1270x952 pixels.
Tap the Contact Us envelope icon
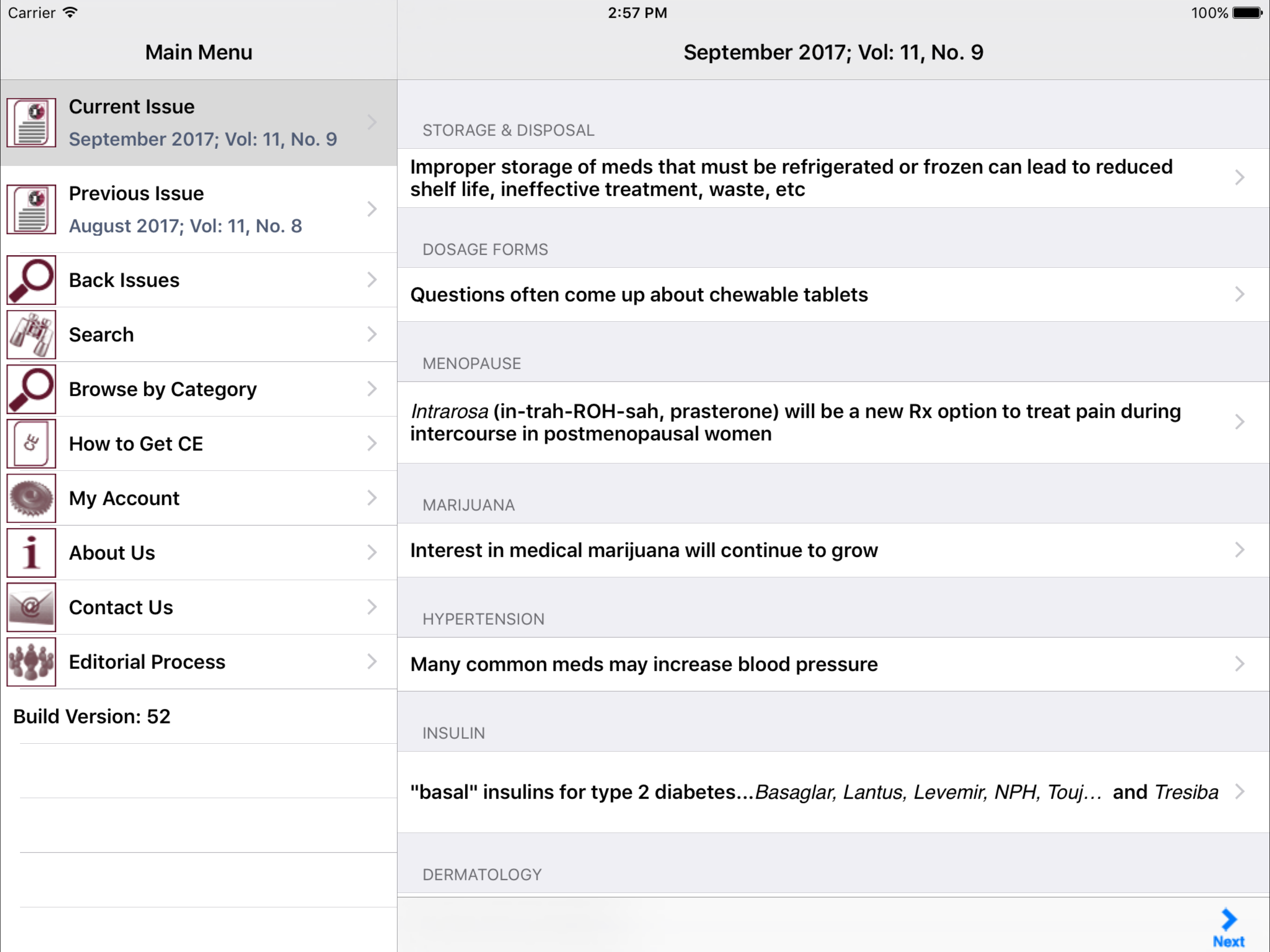(x=32, y=608)
